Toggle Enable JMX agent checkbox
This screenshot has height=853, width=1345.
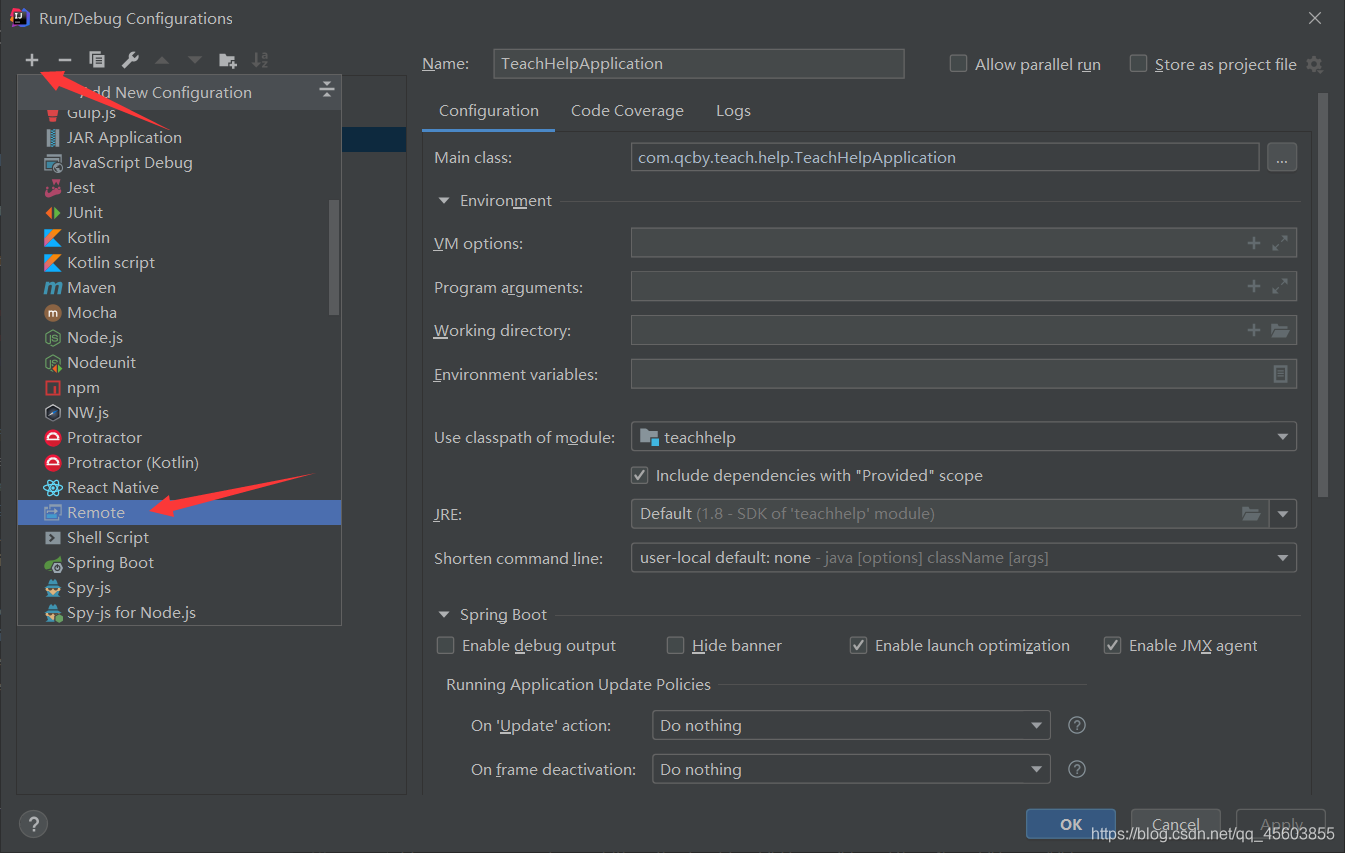[1112, 645]
